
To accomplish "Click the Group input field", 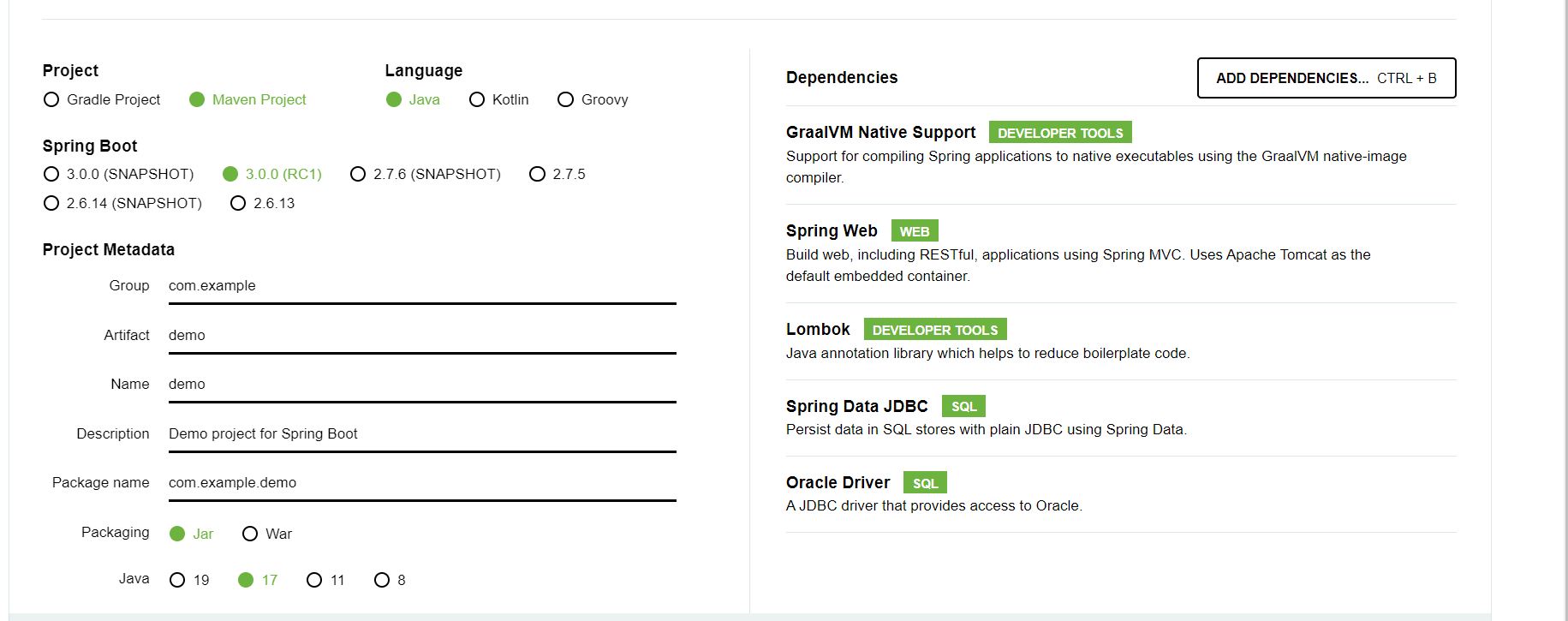I will [x=422, y=286].
